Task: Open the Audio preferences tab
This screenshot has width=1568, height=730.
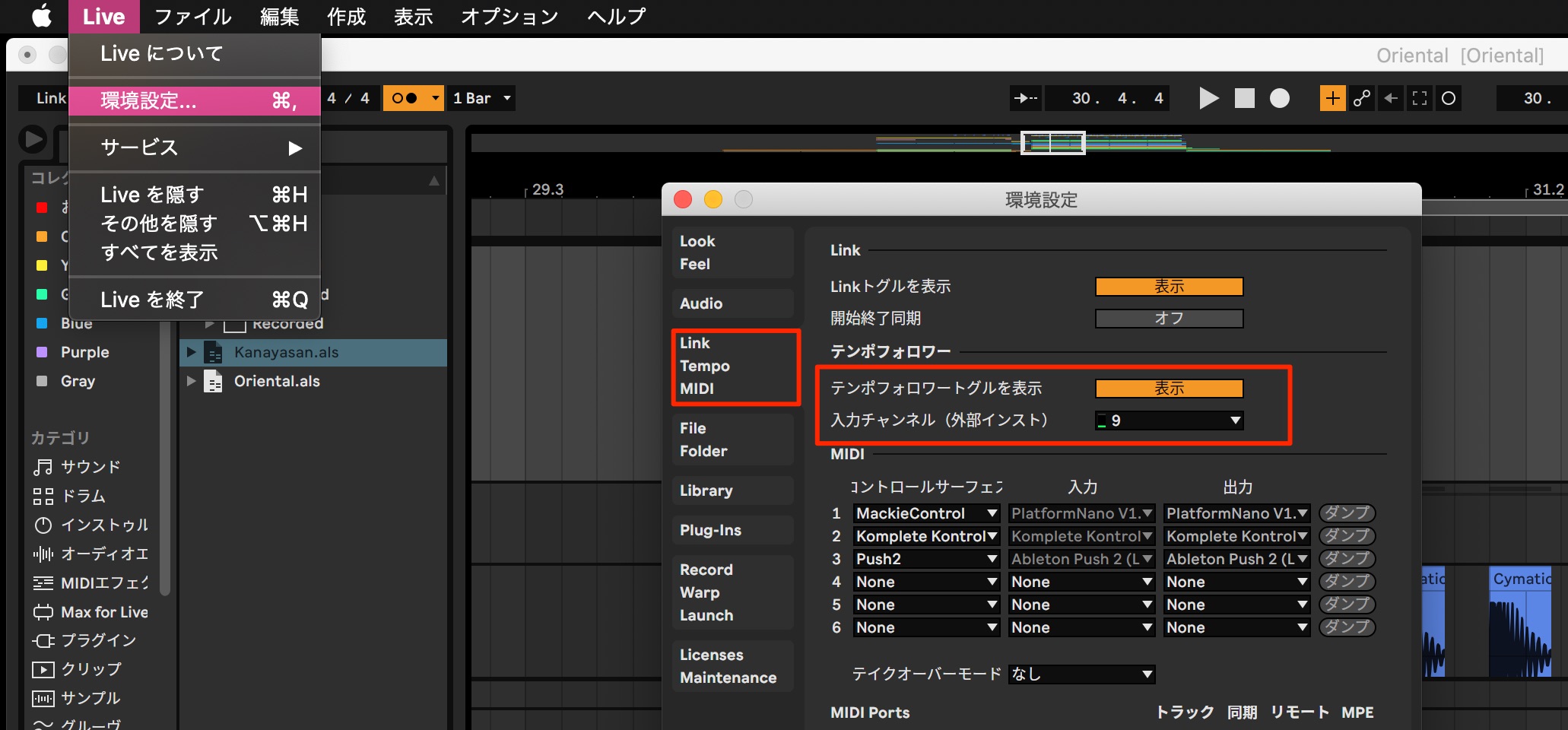Action: coord(732,303)
